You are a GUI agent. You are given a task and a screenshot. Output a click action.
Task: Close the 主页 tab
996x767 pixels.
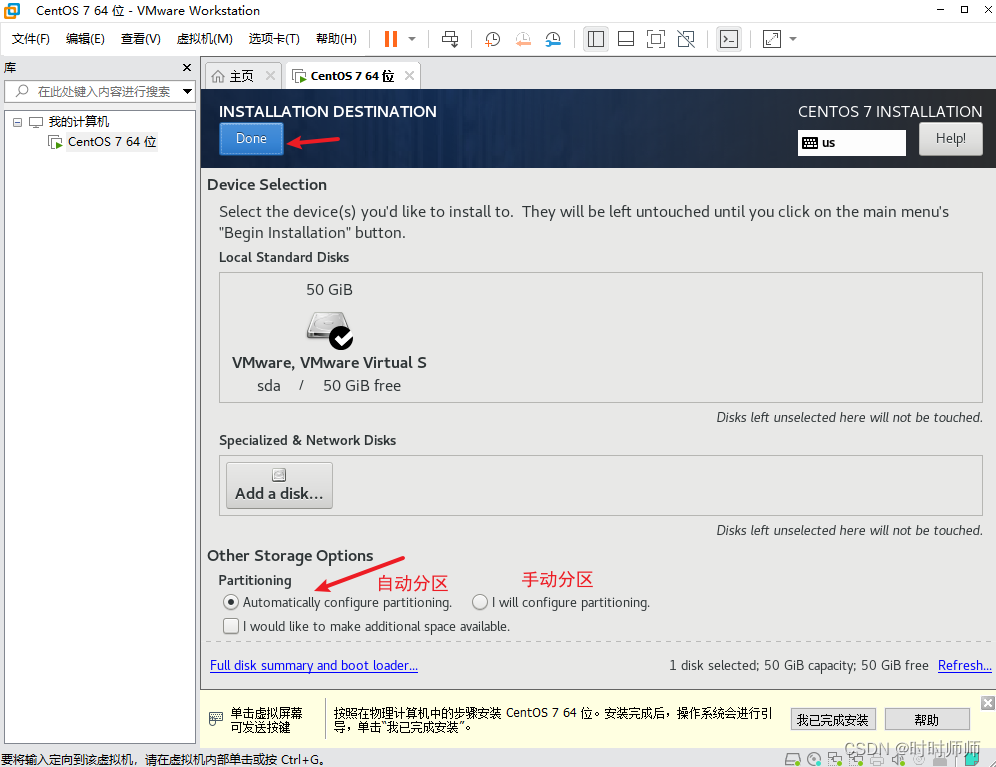pos(271,76)
